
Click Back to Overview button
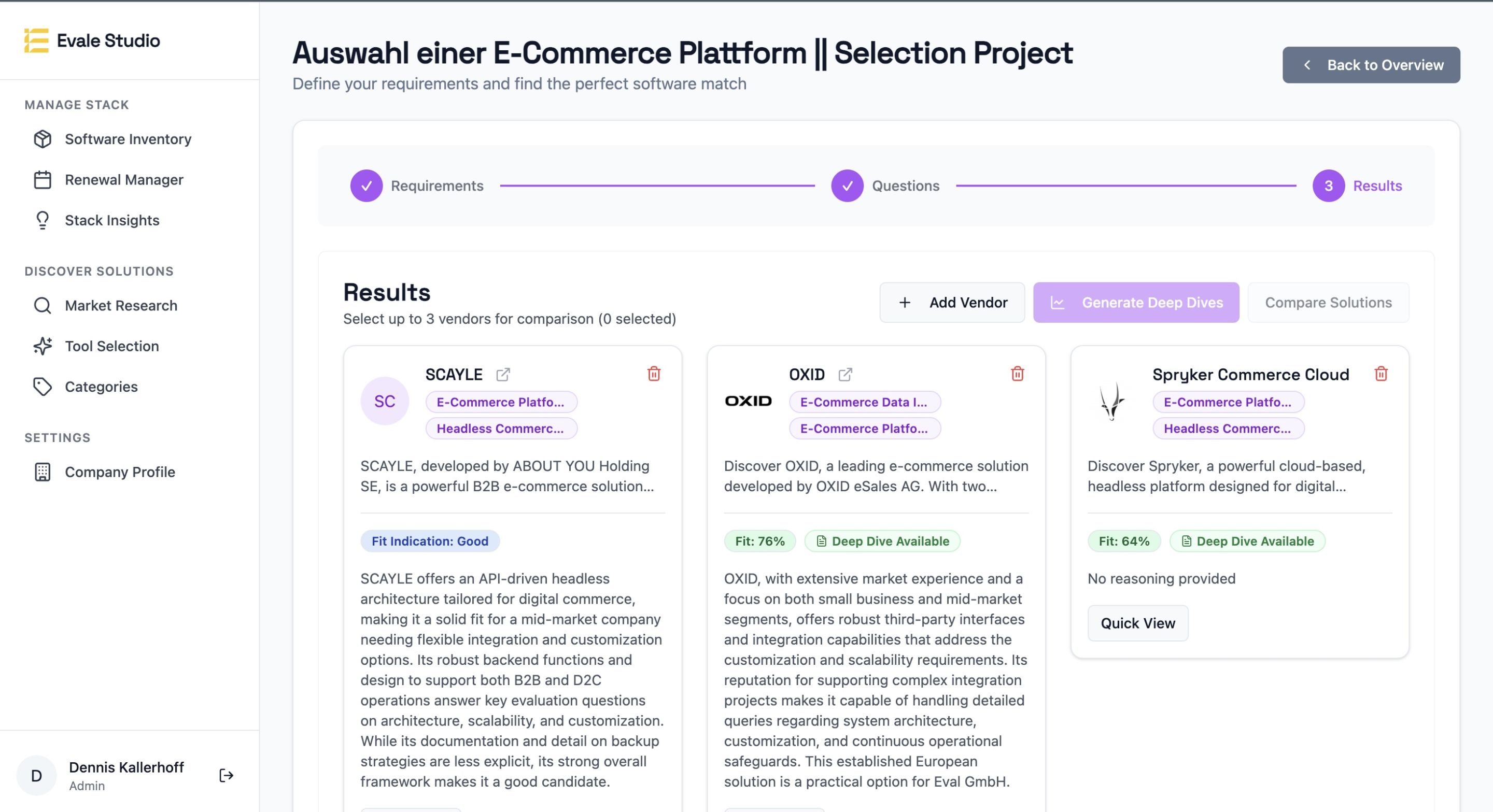pos(1371,65)
